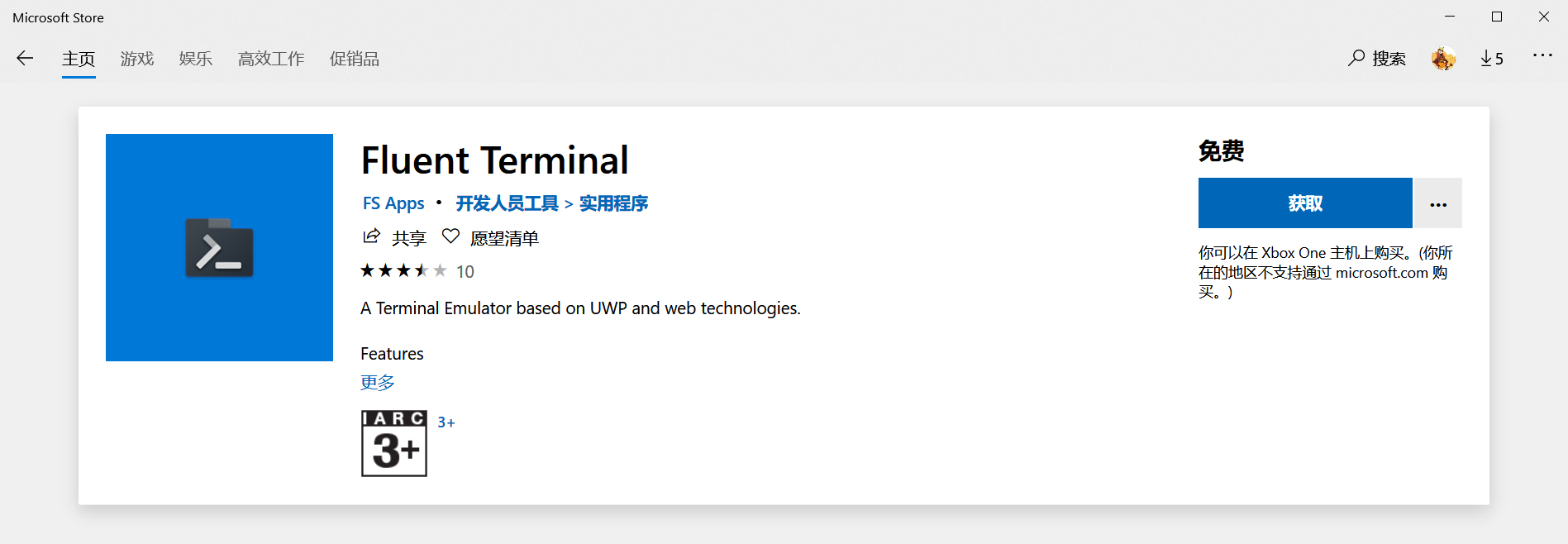
Task: Click the back navigation arrow
Action: (25, 58)
